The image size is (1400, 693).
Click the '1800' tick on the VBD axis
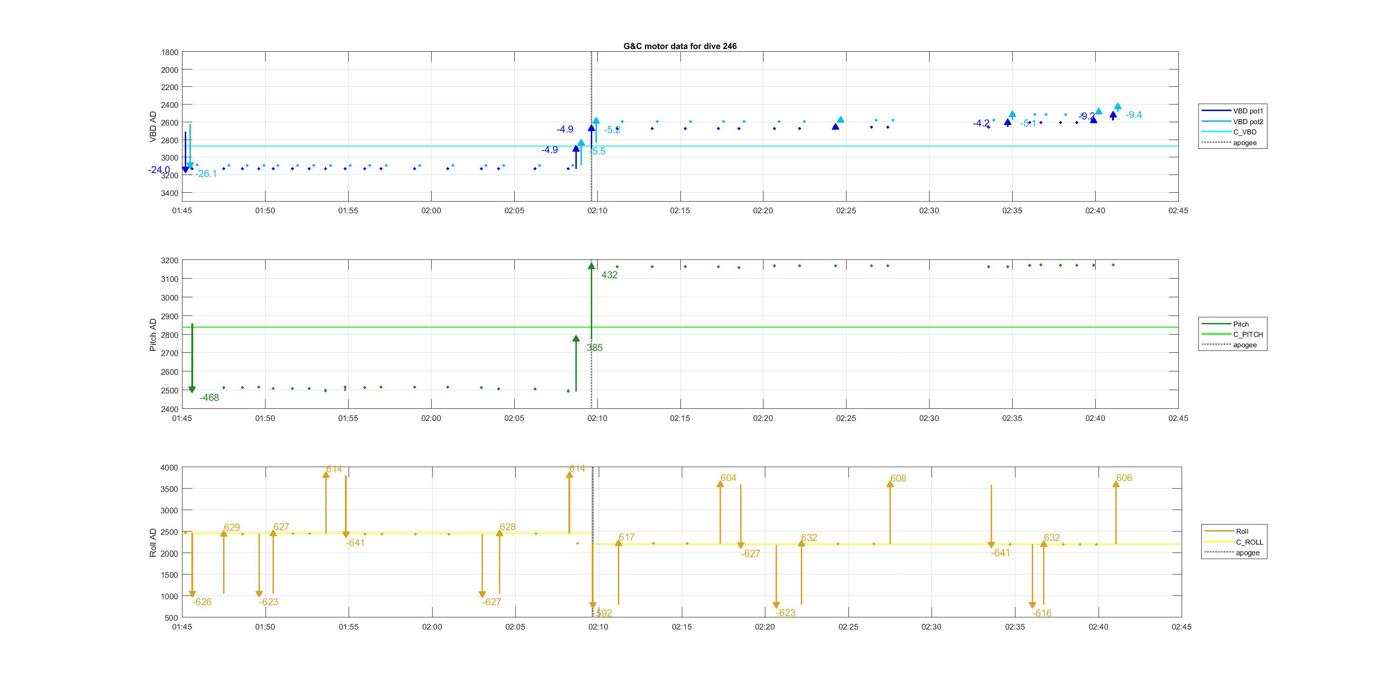(169, 52)
